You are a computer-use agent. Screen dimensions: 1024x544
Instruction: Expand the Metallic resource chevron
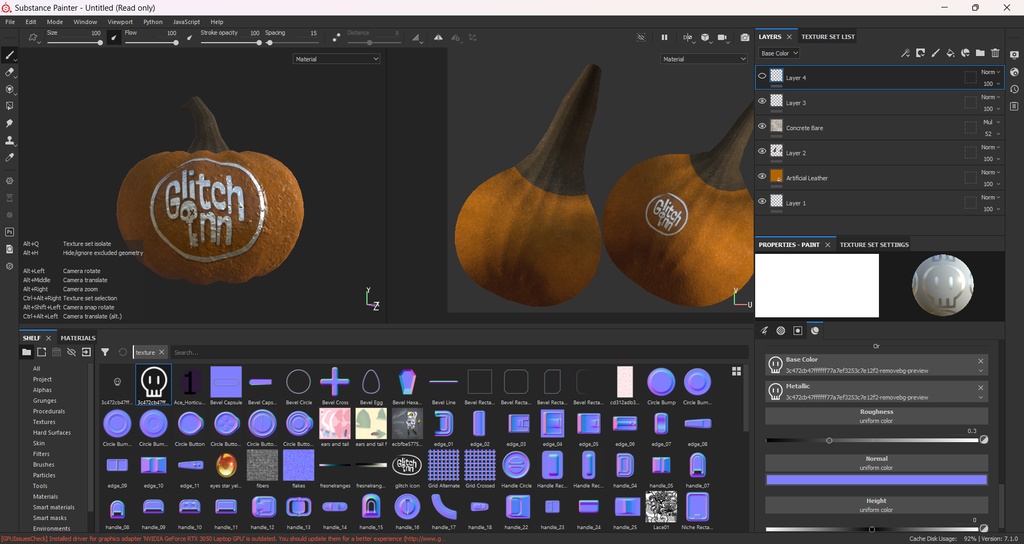pyautogui.click(x=980, y=397)
